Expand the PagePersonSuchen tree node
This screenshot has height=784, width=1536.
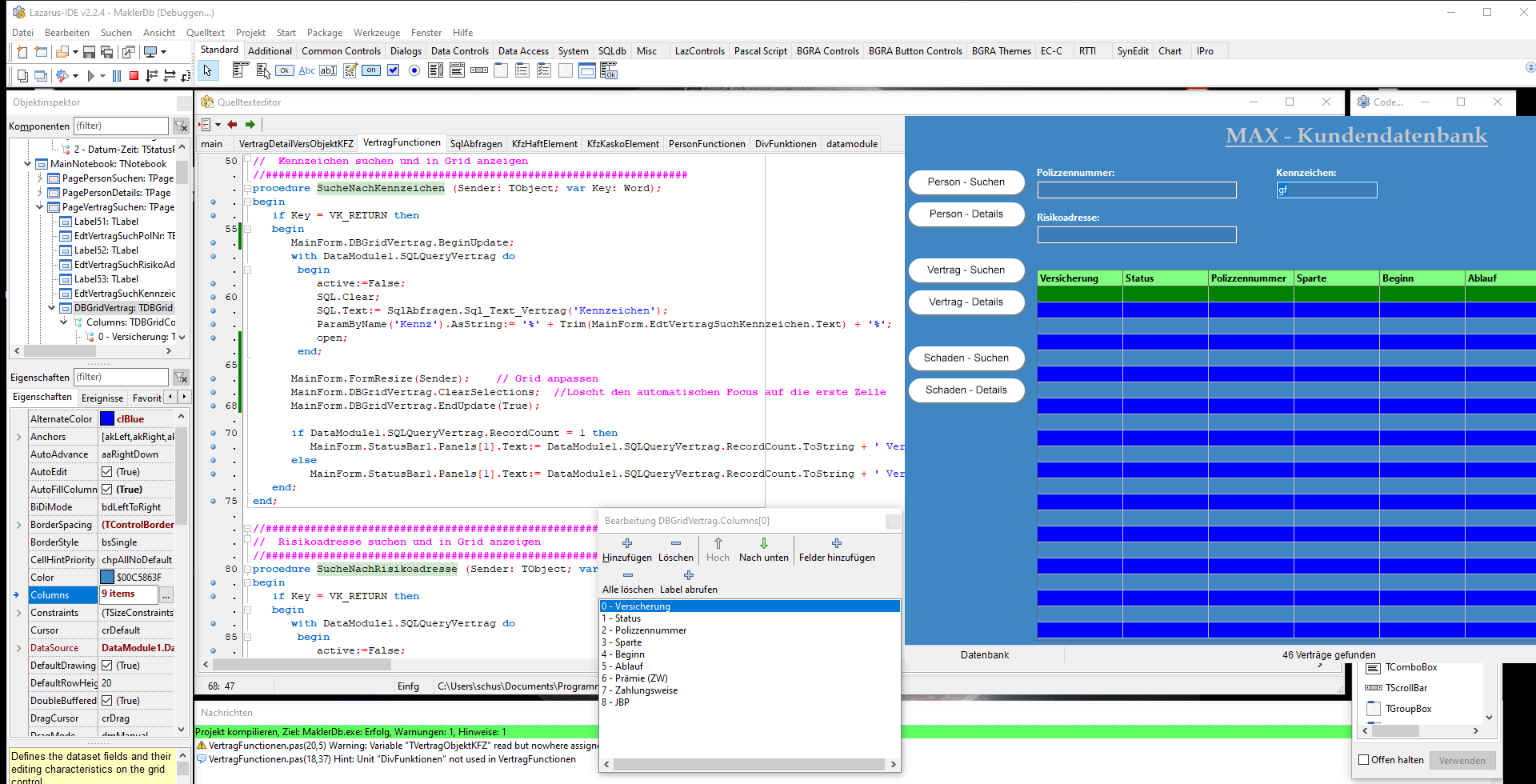coord(40,178)
